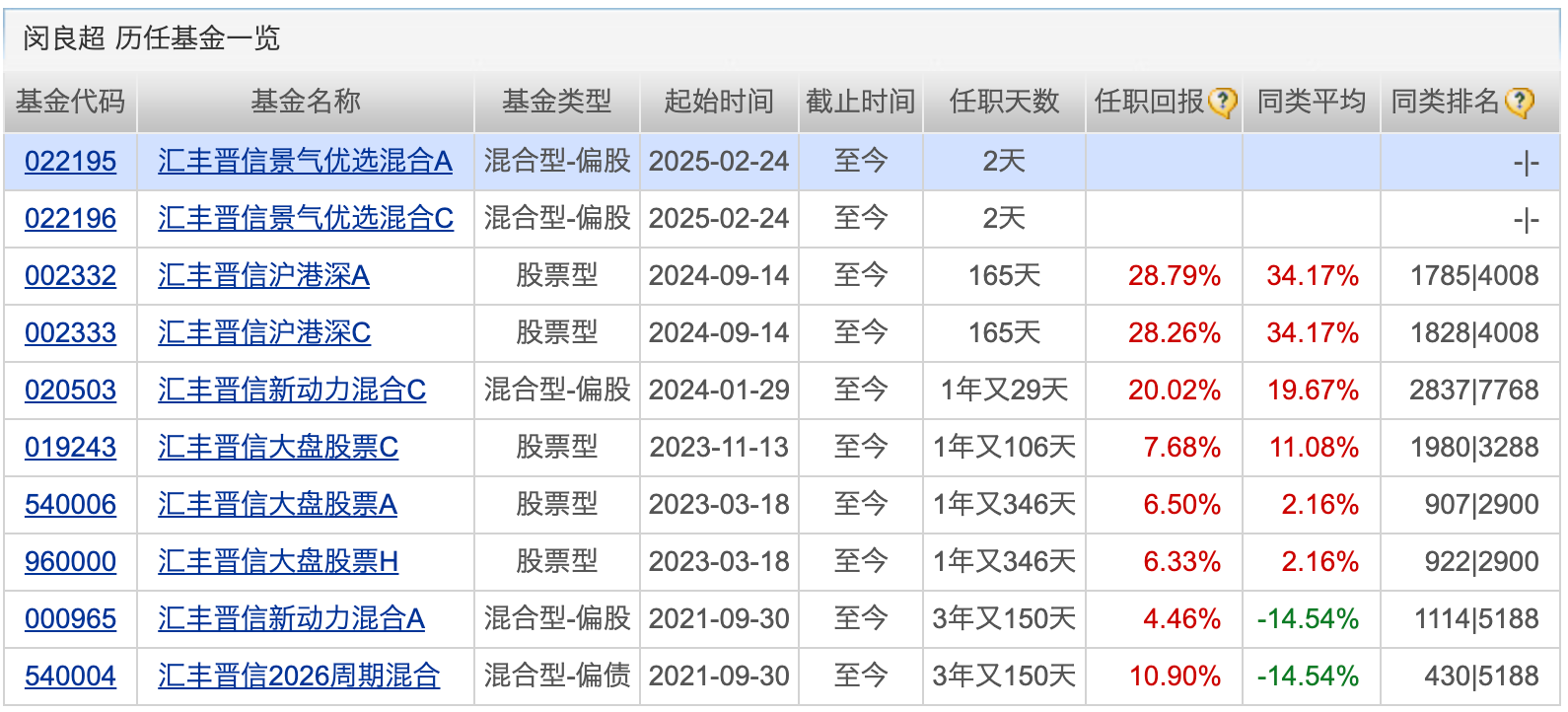Open fund code 002333 link
Viewport: 1568px width, 712px height.
pos(70,333)
